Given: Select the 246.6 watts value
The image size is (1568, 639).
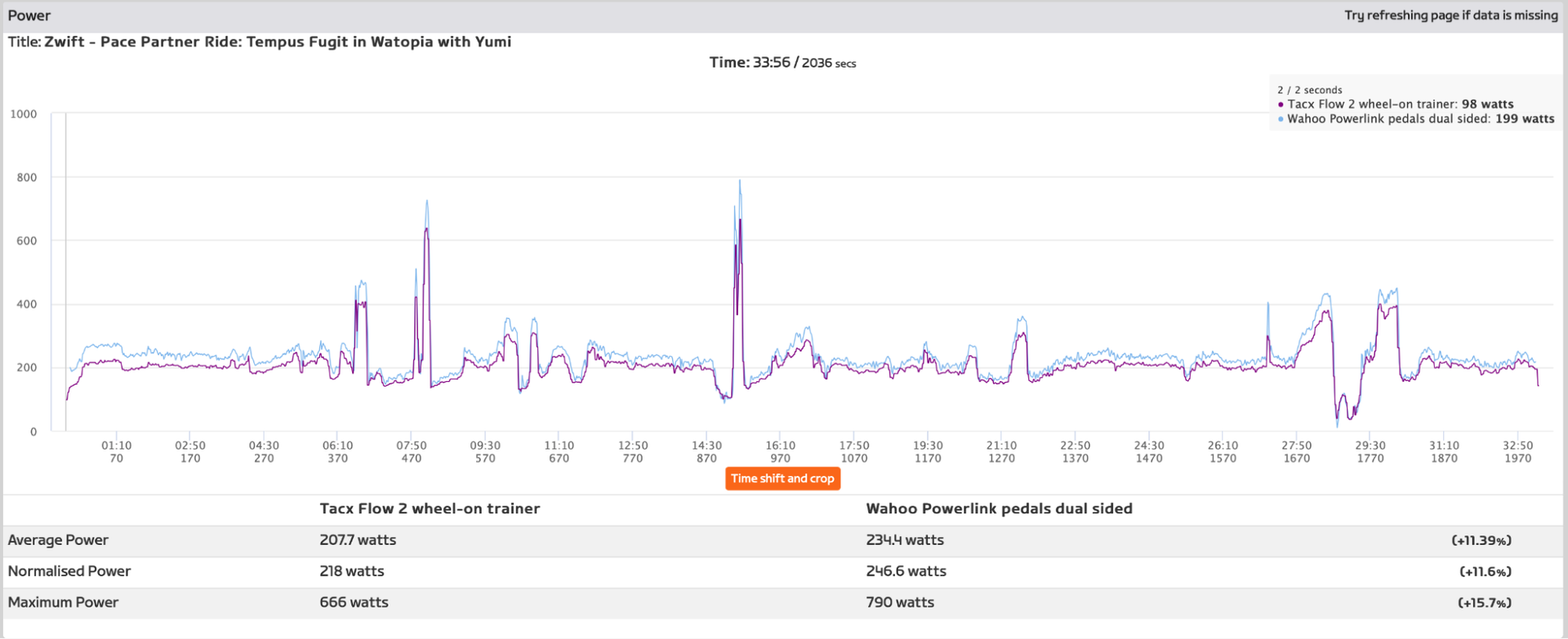Looking at the screenshot, I should (x=906, y=571).
